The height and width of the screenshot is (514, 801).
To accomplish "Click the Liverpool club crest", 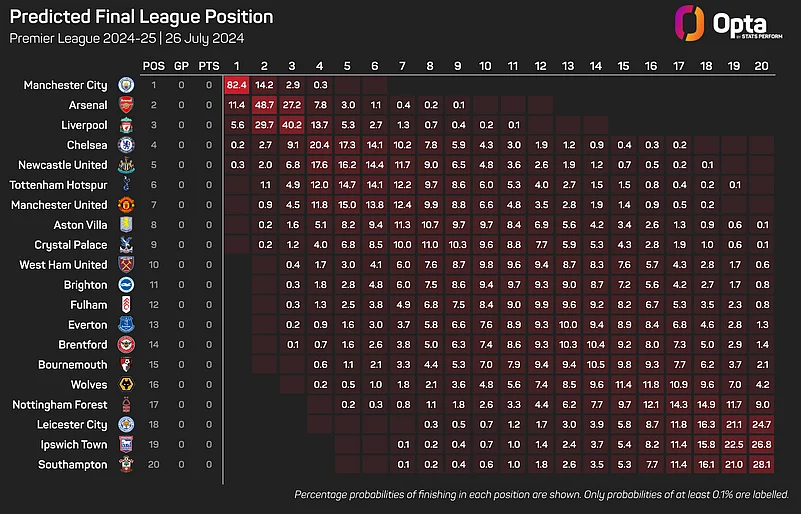I will pyautogui.click(x=125, y=125).
